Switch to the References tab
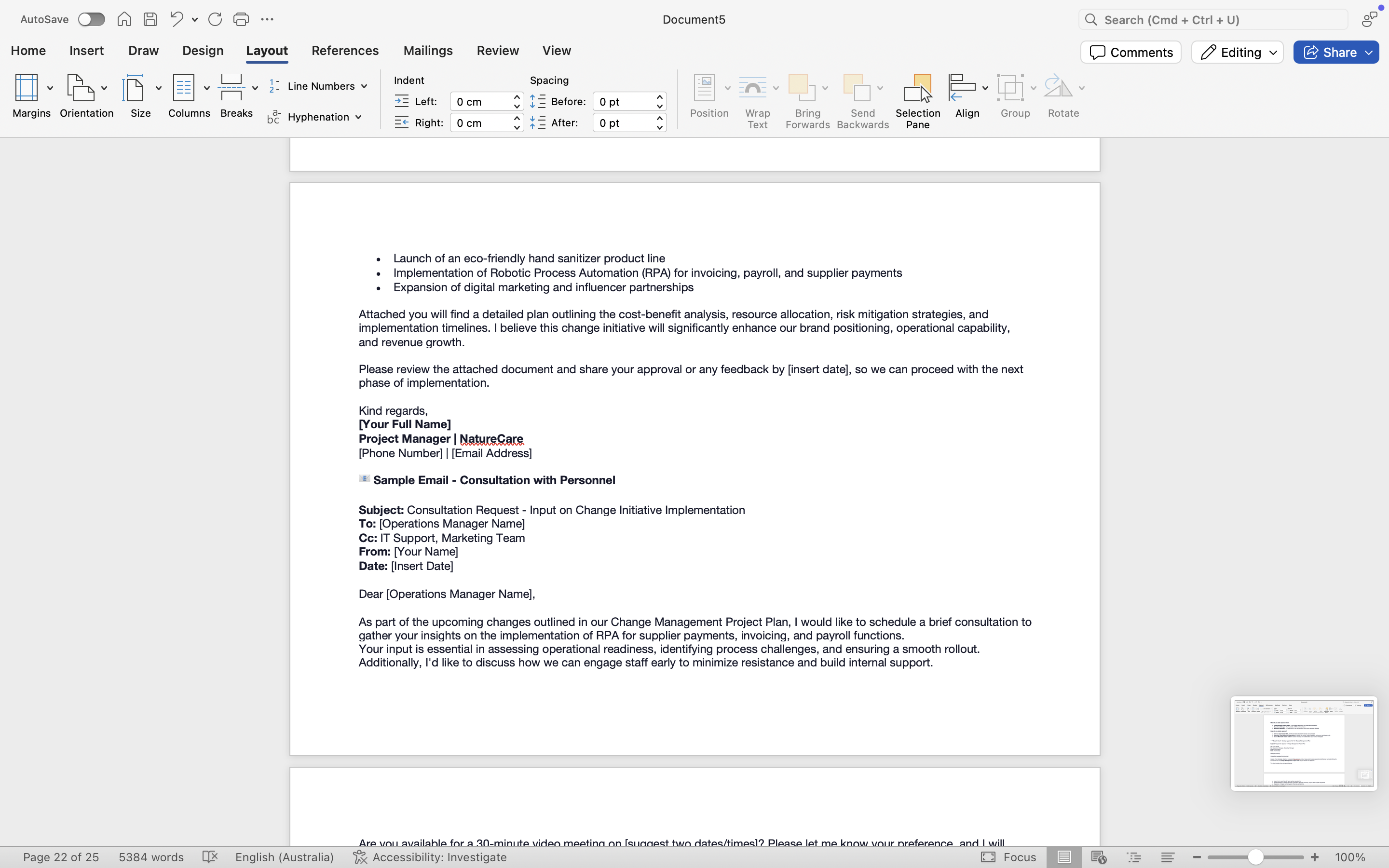This screenshot has width=1389, height=868. 345,51
